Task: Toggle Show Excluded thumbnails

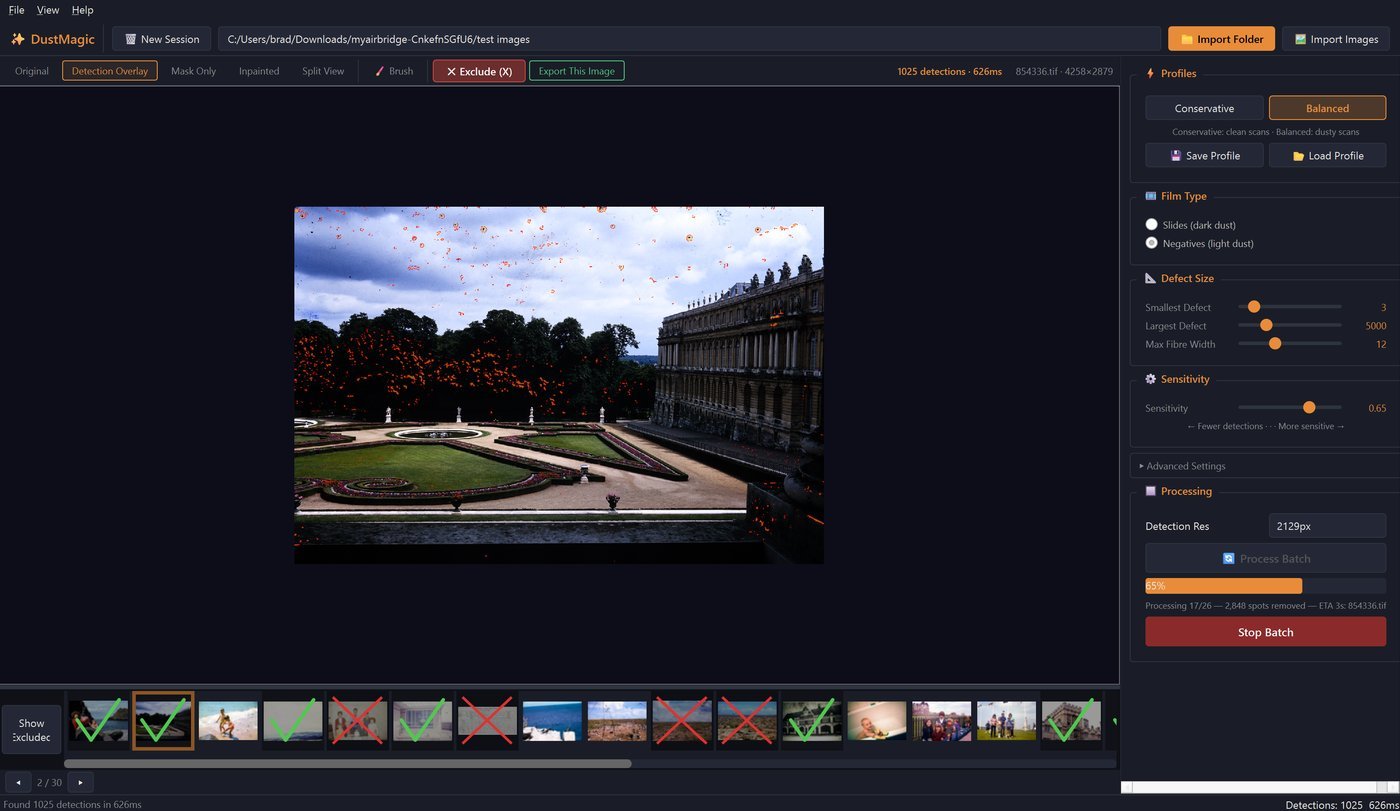Action: click(31, 730)
